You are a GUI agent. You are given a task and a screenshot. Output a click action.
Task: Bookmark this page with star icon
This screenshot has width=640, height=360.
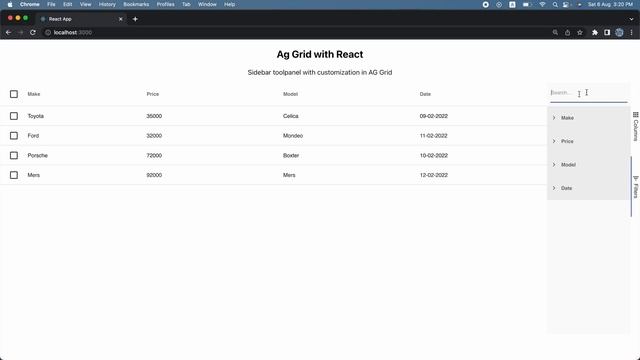click(x=580, y=32)
